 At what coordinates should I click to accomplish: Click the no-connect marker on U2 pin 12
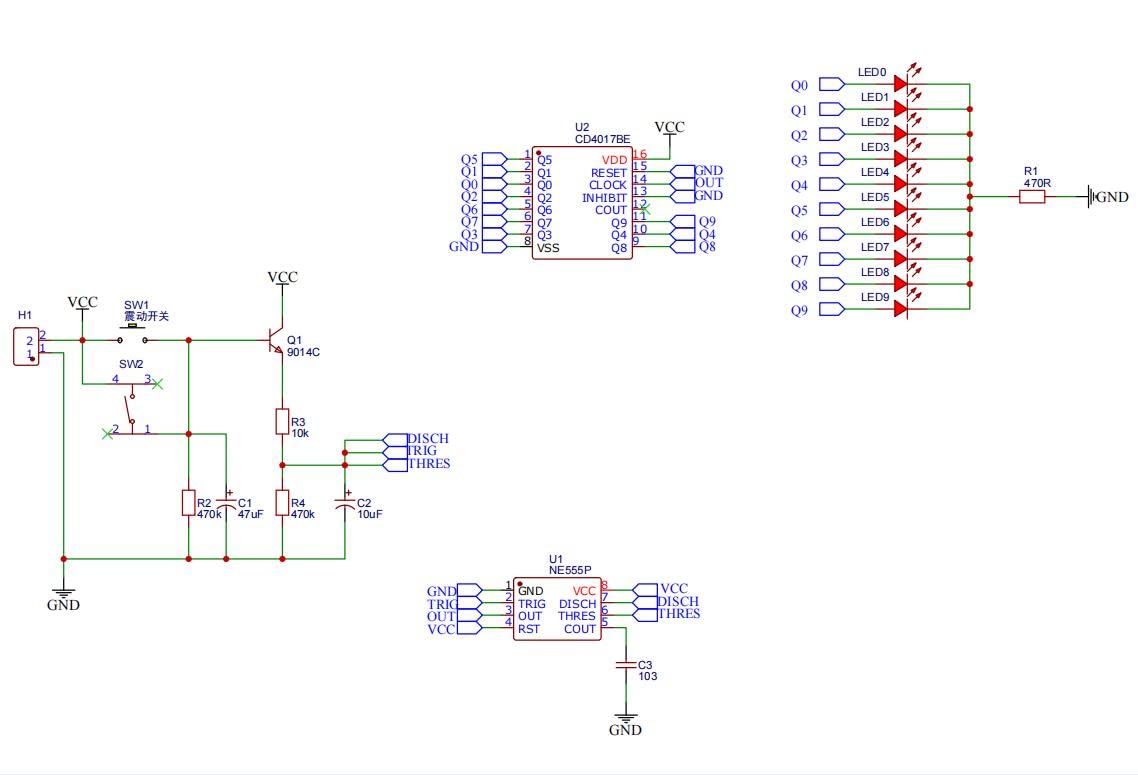tap(645, 209)
